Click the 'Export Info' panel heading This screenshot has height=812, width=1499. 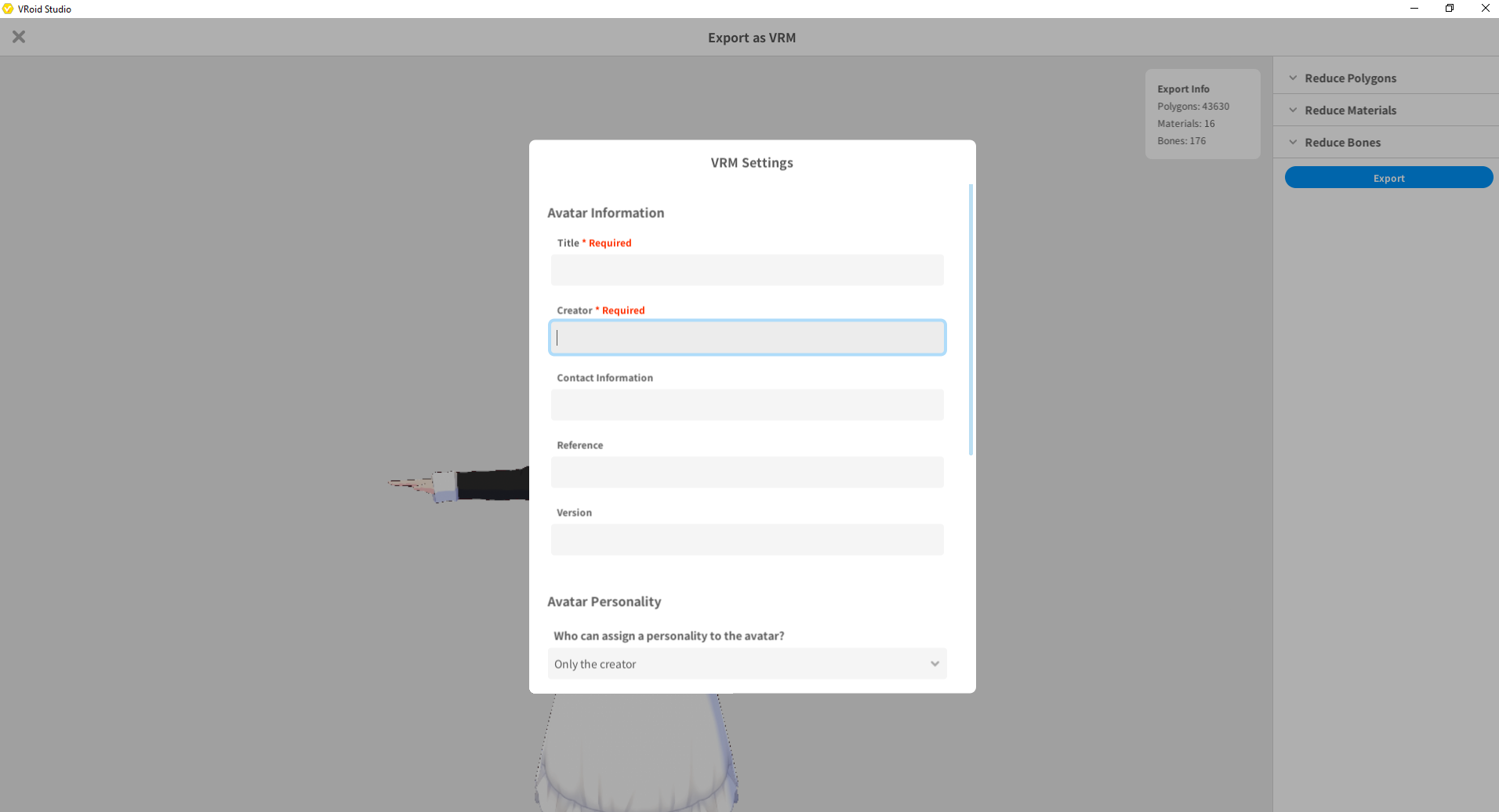(x=1183, y=89)
